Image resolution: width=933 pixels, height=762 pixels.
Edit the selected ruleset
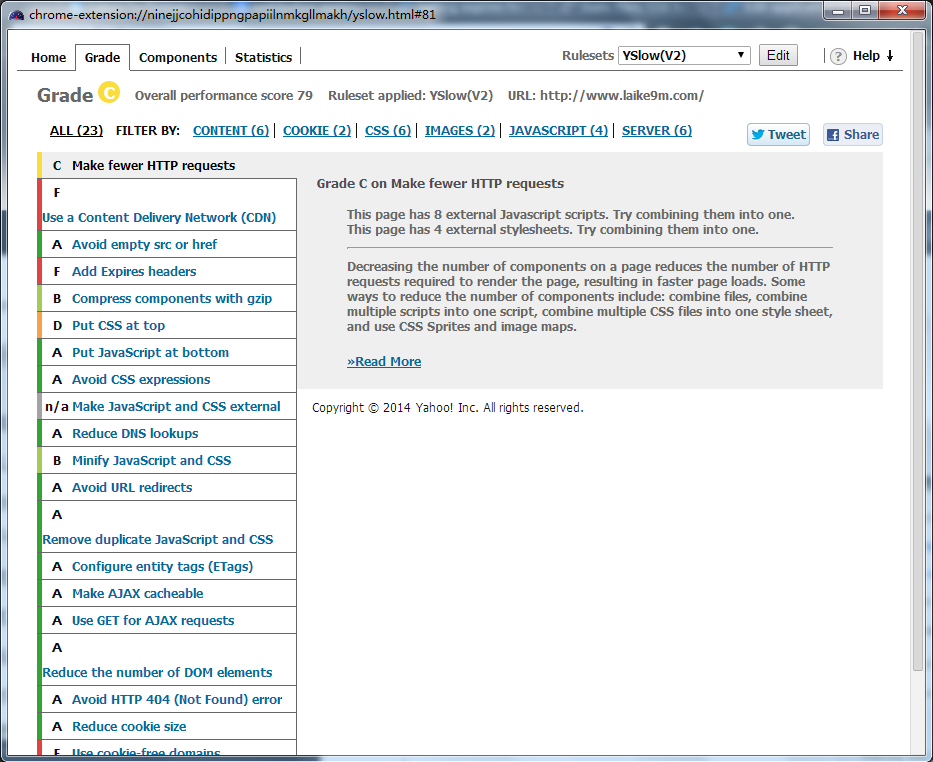coord(778,55)
